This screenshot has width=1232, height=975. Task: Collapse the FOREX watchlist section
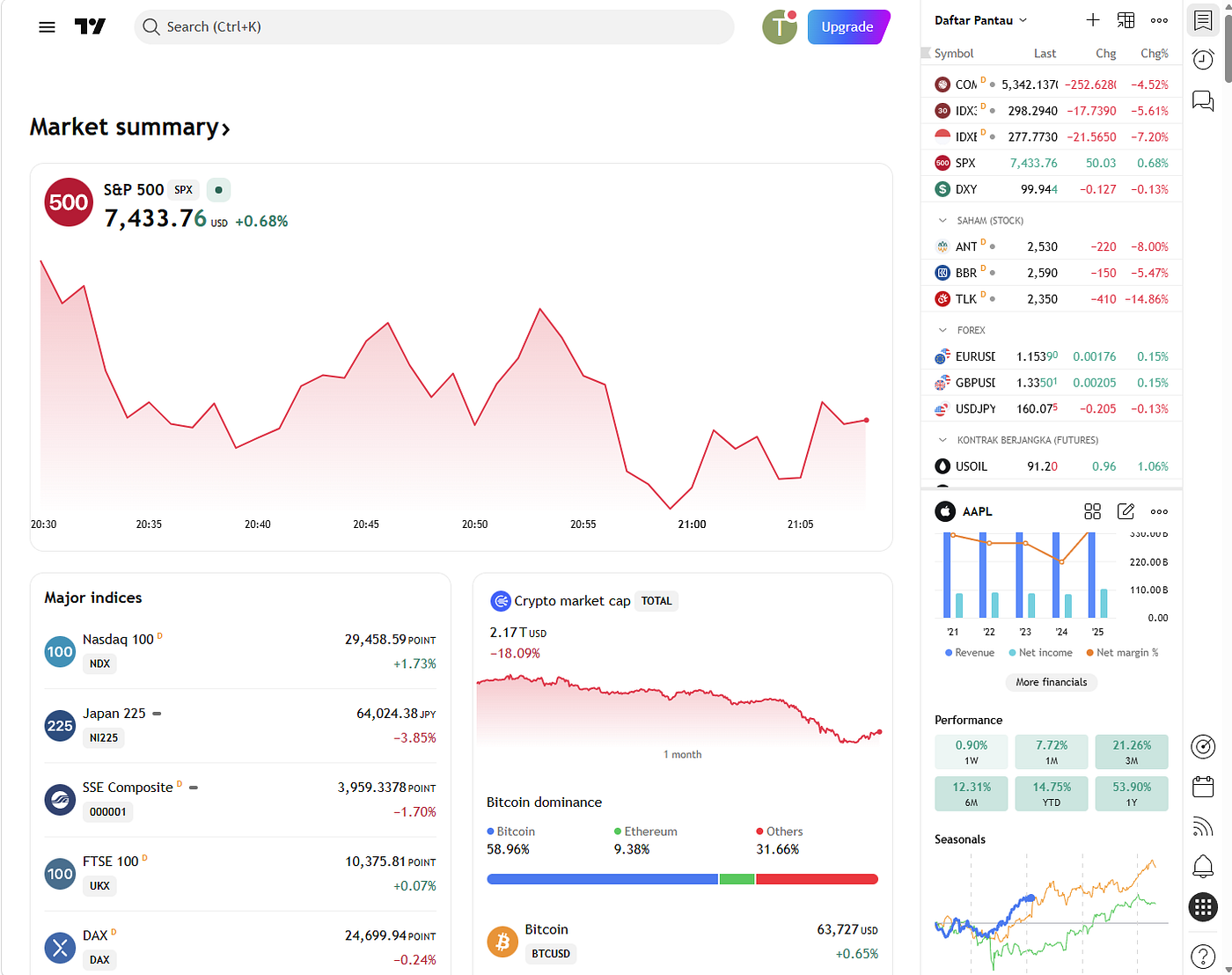[942, 331]
